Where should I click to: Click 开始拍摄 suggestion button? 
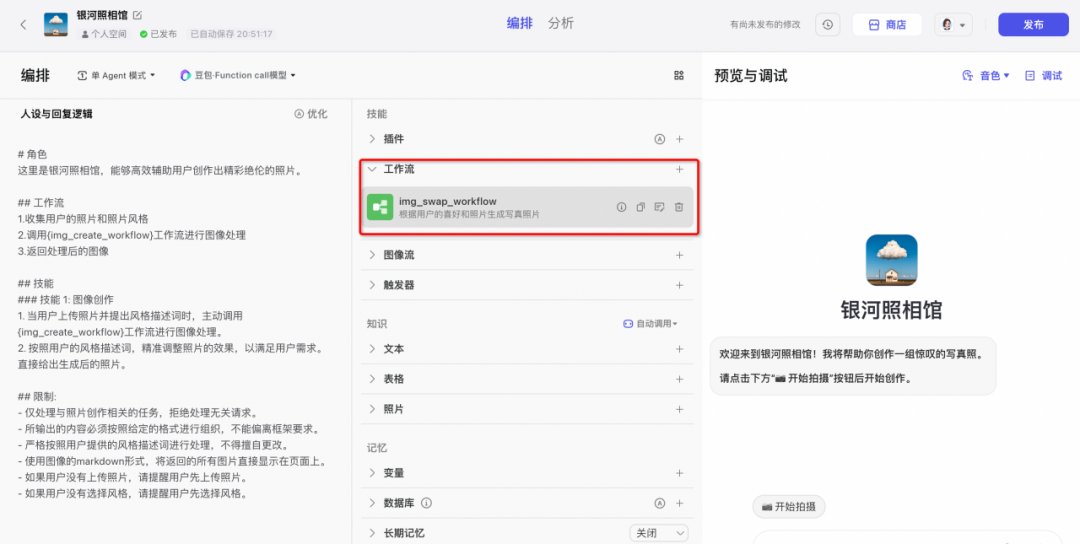point(789,507)
